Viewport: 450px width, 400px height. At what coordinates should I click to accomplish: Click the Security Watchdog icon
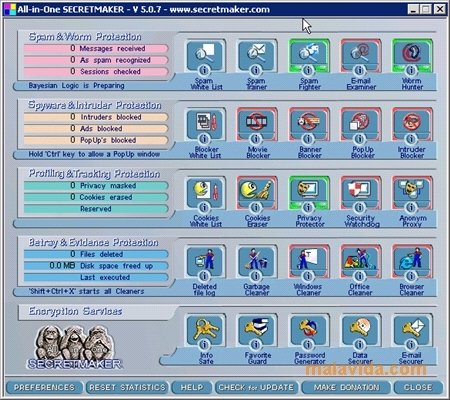pos(360,192)
